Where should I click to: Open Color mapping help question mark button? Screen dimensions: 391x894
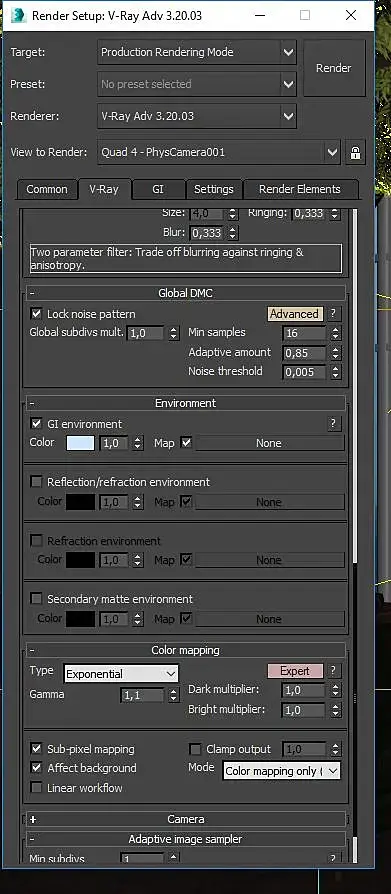pos(333,671)
